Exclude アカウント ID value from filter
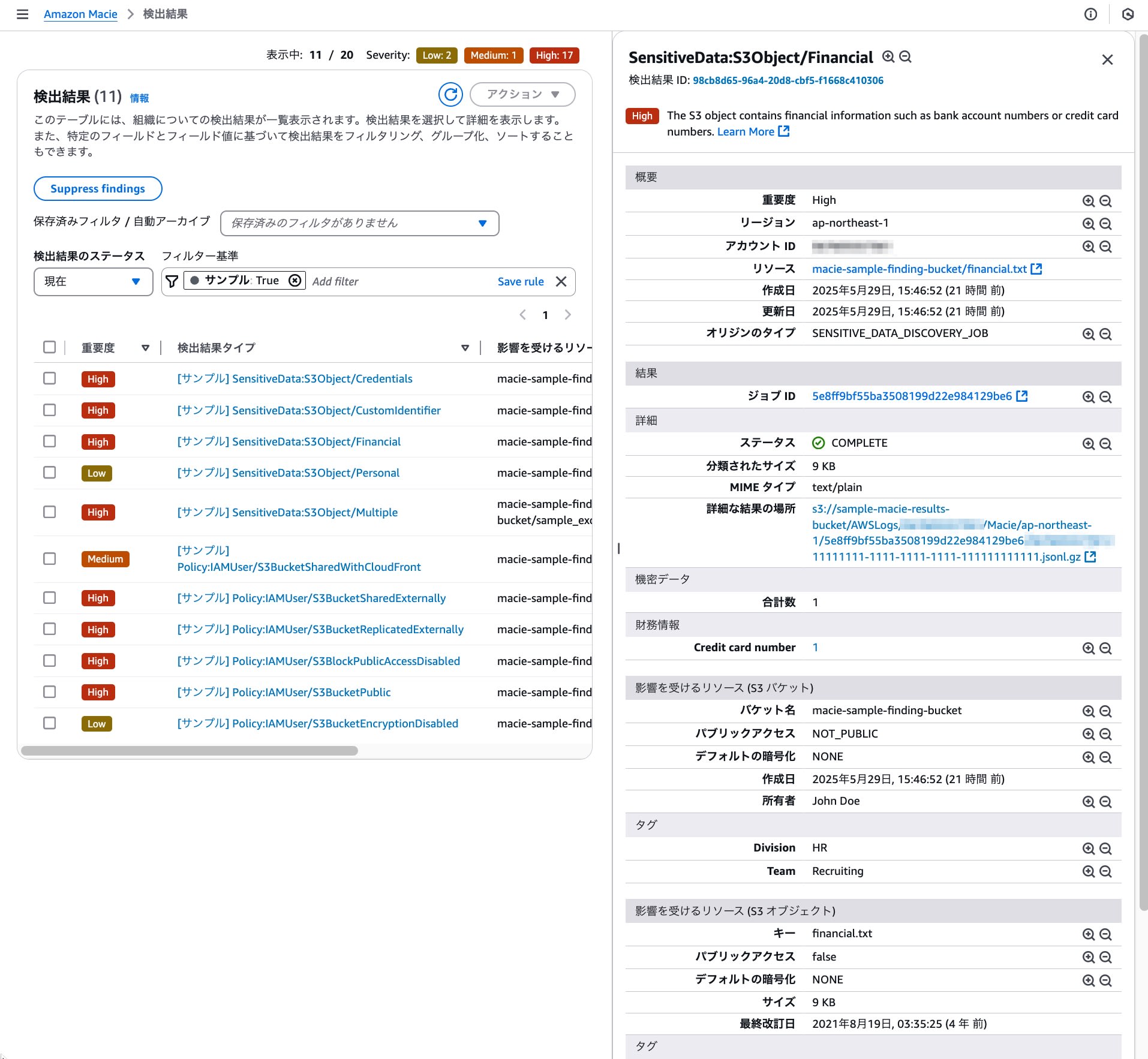The image size is (1148, 1059). pos(1105,246)
